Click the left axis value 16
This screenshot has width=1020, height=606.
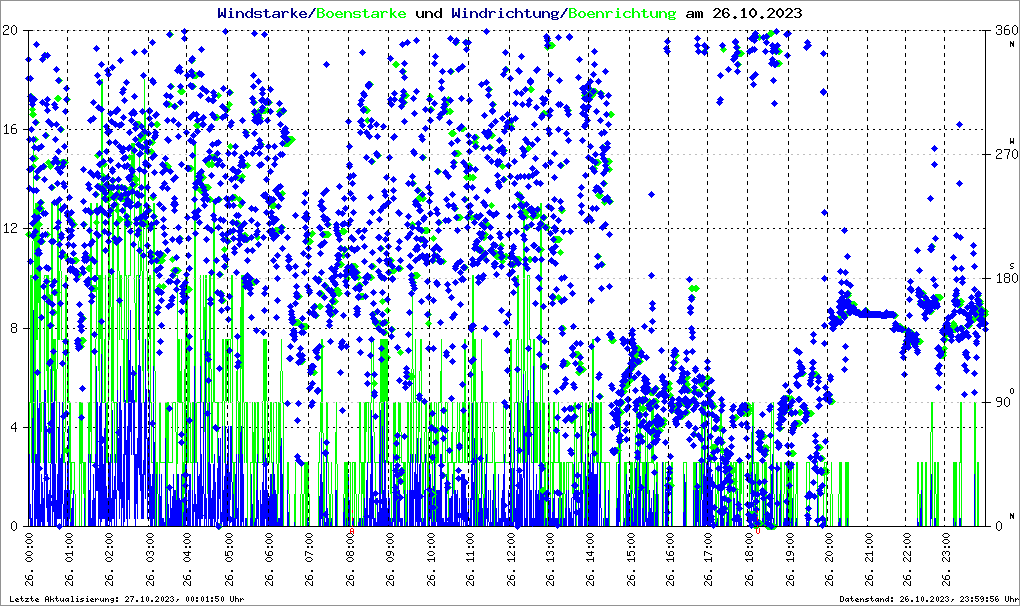12,130
